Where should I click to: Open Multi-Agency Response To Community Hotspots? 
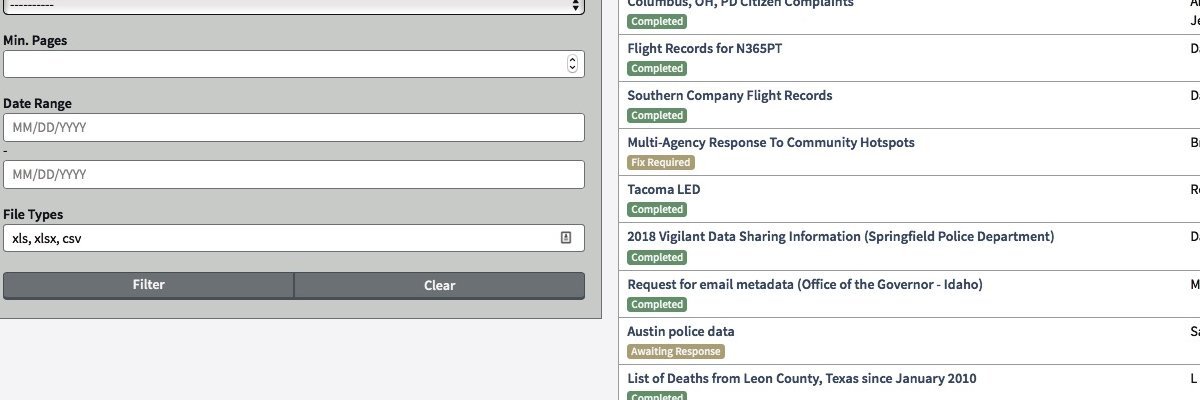coord(770,142)
